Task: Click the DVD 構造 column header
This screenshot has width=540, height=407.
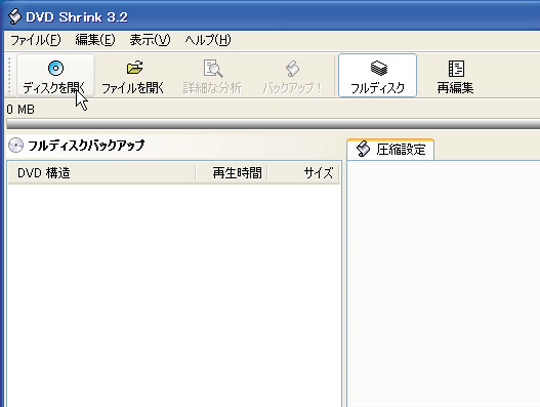Action: [x=102, y=173]
